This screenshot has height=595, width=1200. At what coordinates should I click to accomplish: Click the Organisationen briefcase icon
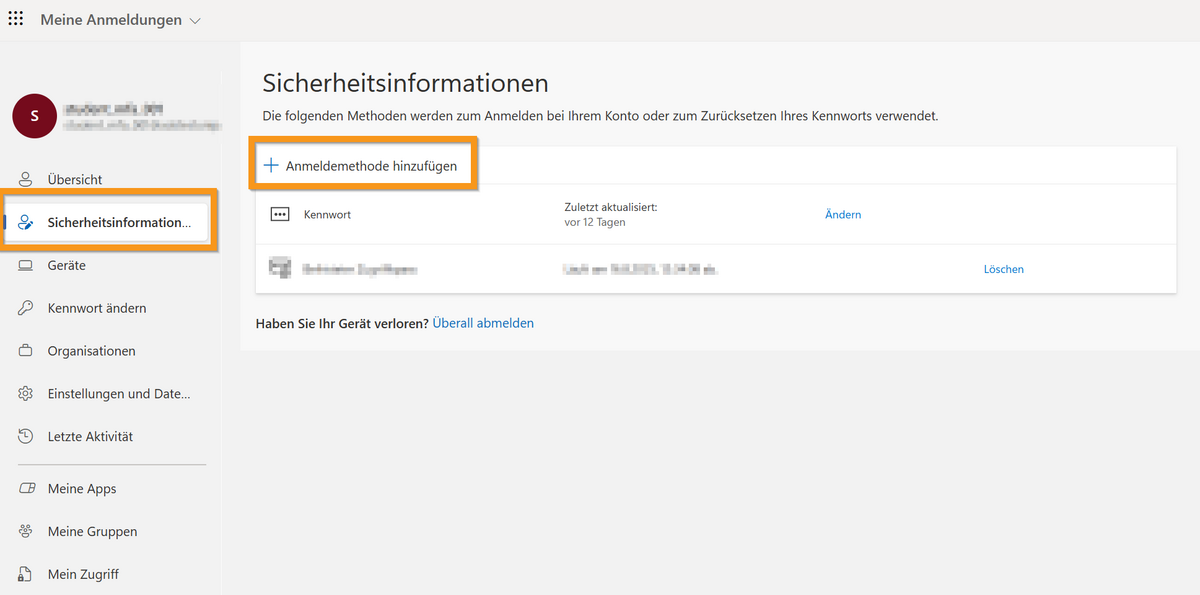[26, 352]
